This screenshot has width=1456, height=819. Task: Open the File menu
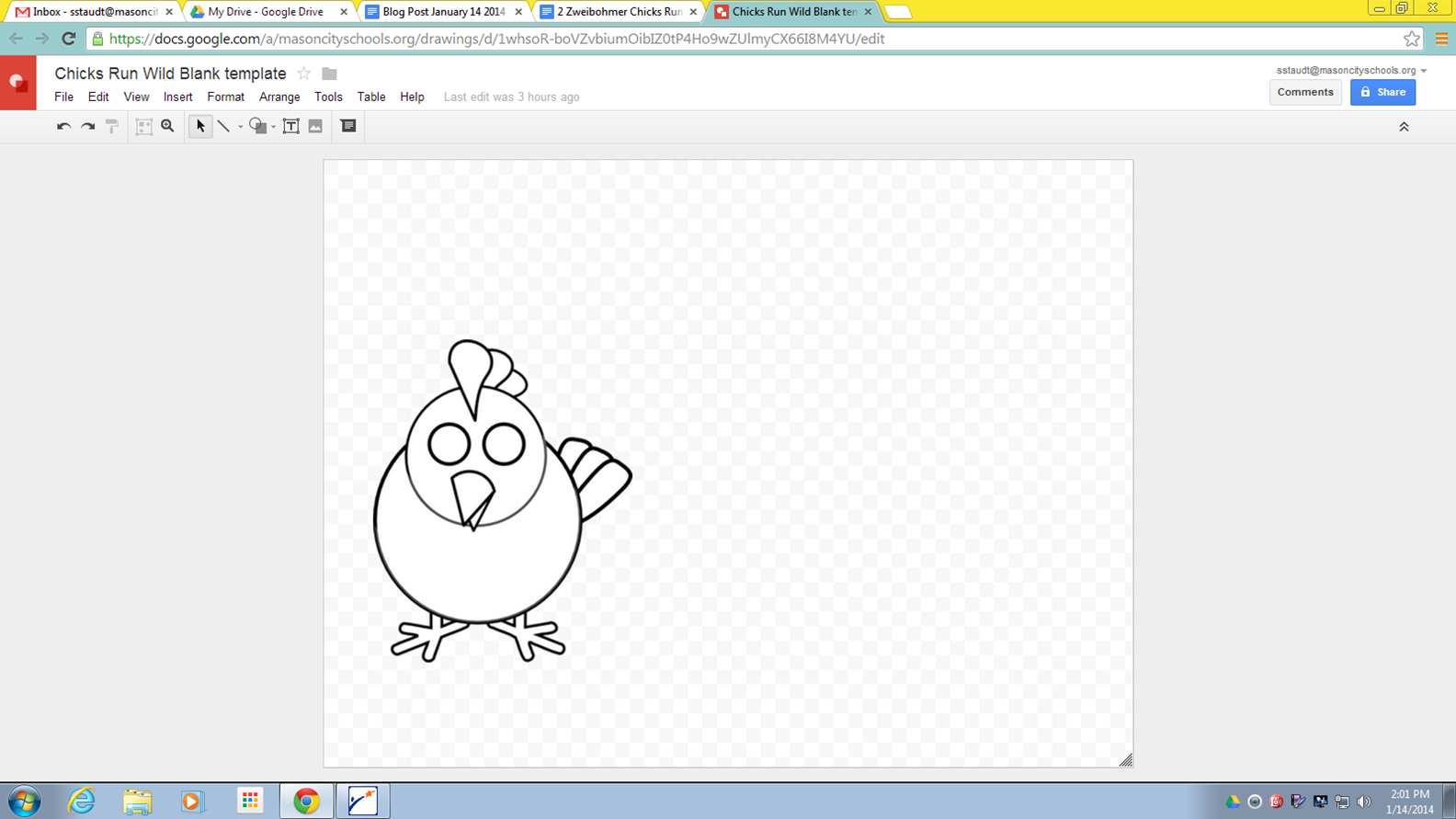tap(63, 97)
